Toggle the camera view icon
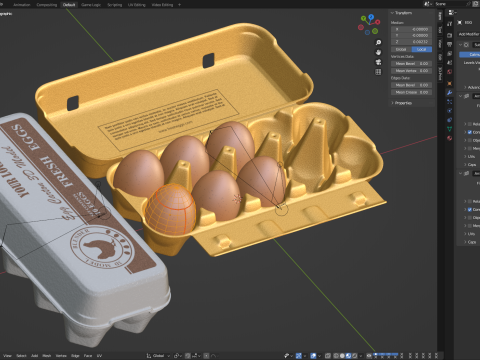The height and width of the screenshot is (360, 480). tap(378, 62)
